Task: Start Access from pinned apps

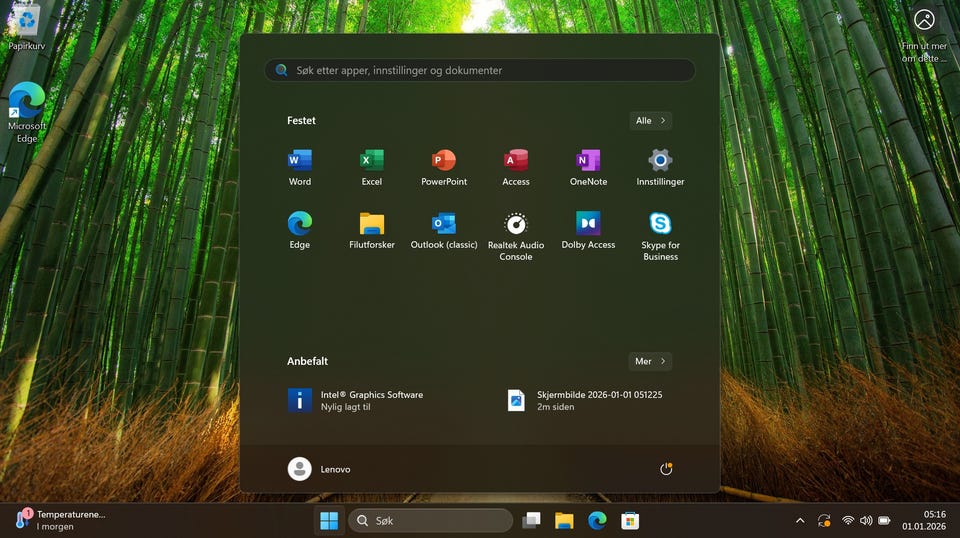Action: tap(516, 167)
